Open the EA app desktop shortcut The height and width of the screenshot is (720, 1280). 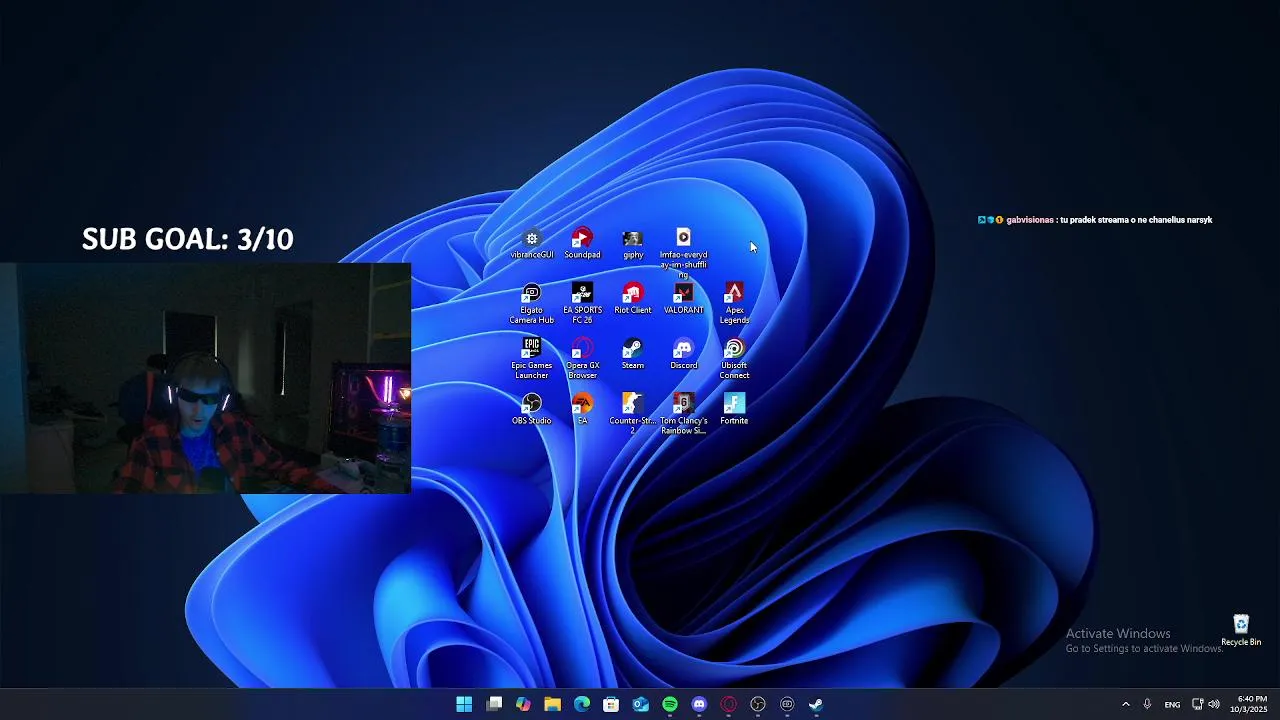coord(582,409)
